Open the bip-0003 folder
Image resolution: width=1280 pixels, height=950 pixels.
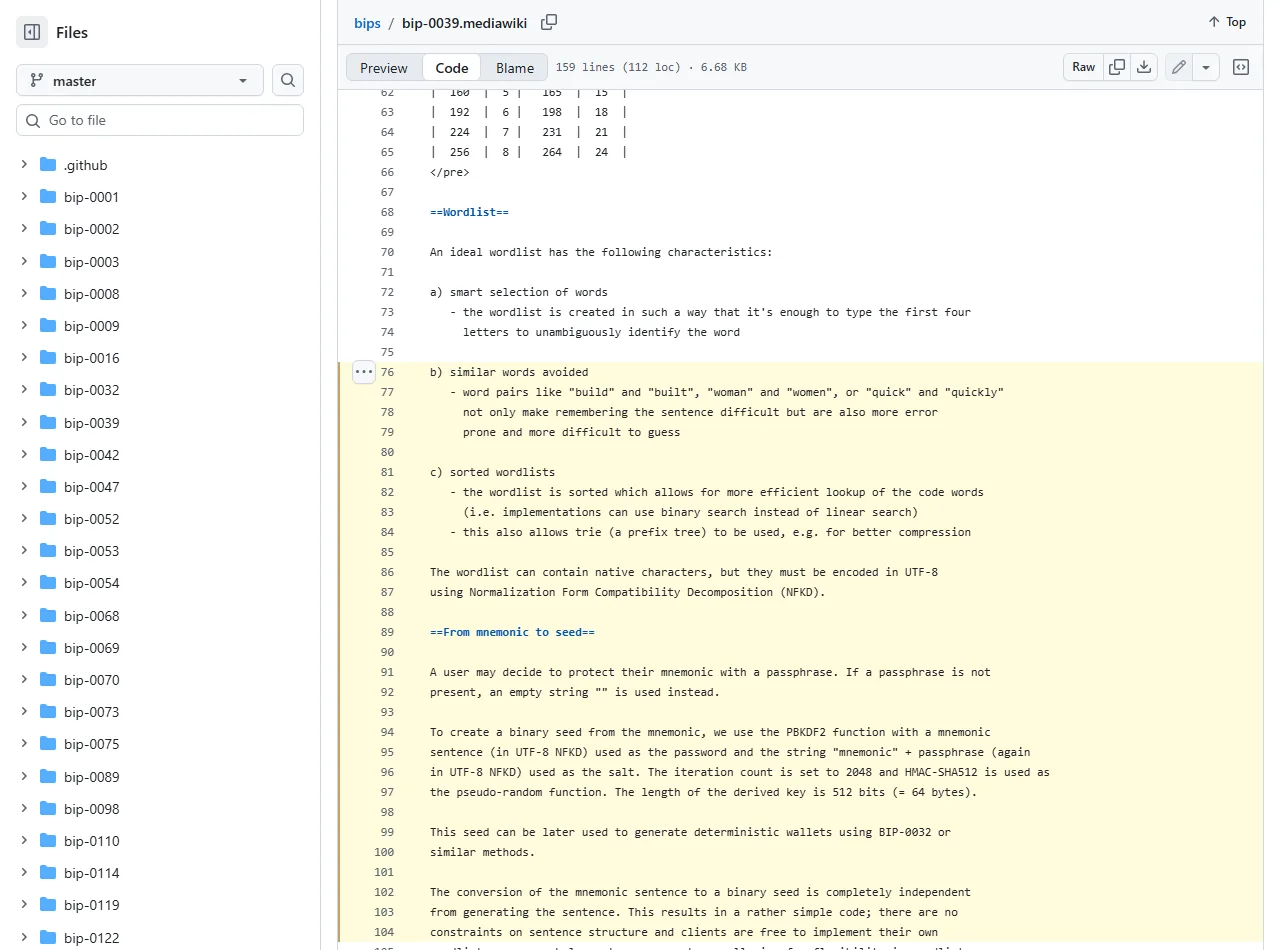(91, 262)
